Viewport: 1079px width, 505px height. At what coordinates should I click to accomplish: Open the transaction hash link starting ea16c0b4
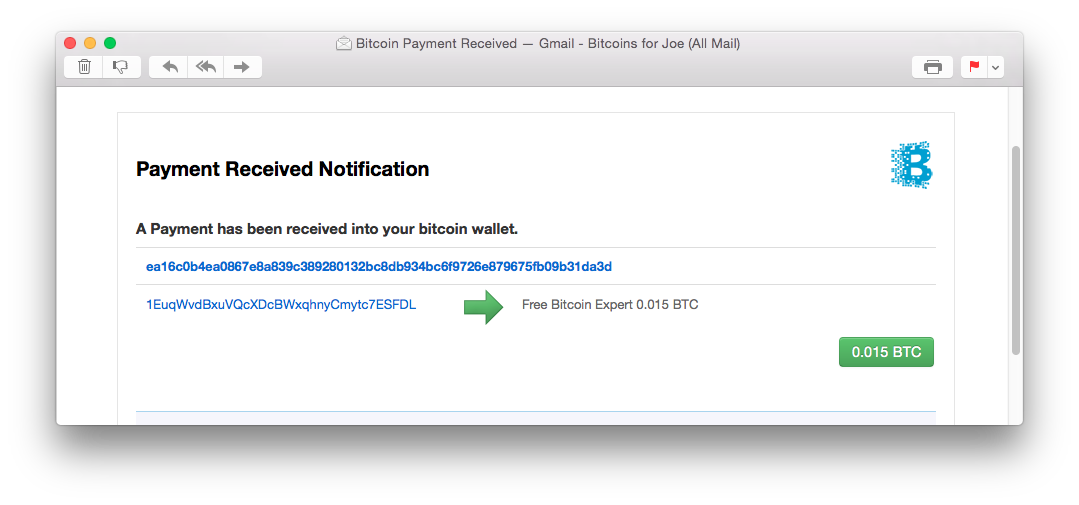point(378,266)
